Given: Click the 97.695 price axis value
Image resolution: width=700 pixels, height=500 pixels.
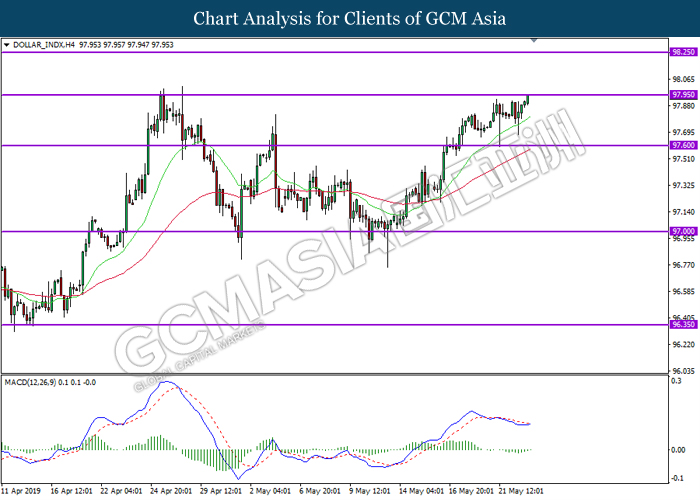Looking at the screenshot, I should [x=683, y=133].
